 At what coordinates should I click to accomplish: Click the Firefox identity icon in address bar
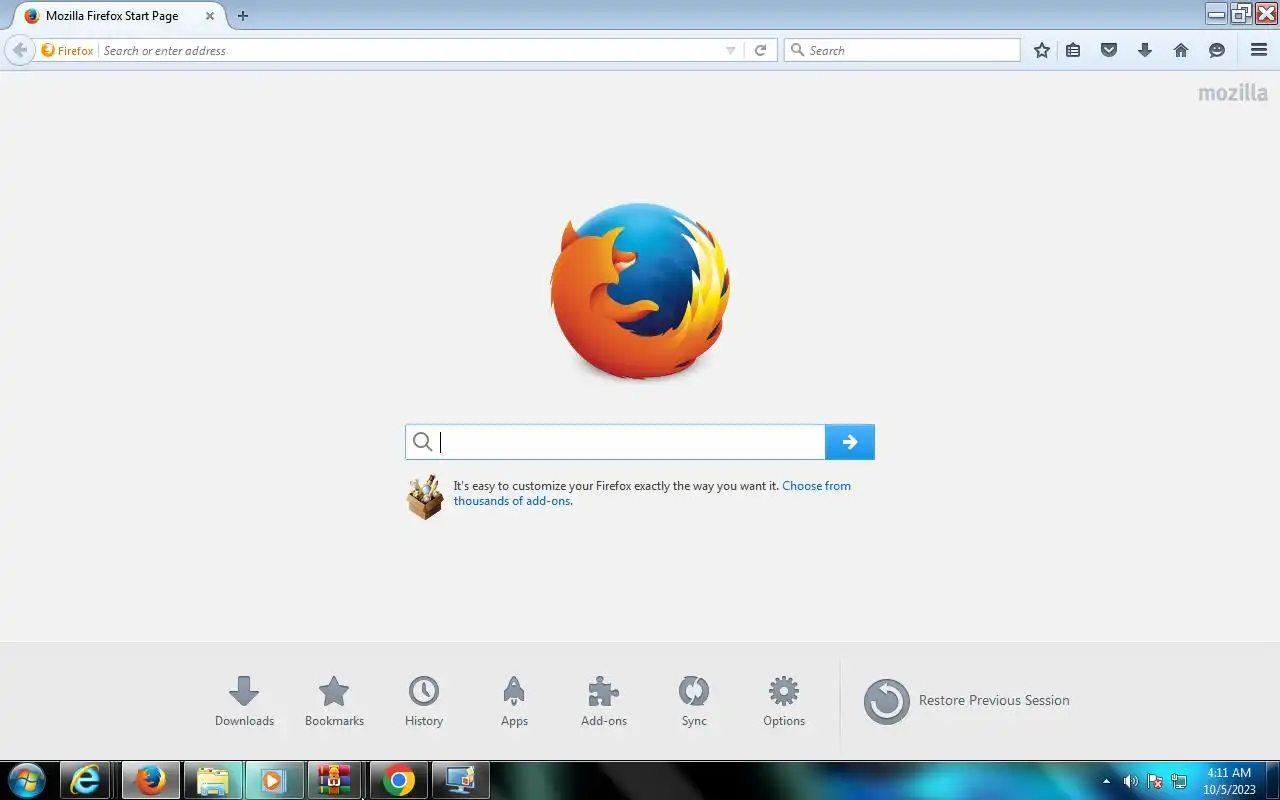[67, 50]
